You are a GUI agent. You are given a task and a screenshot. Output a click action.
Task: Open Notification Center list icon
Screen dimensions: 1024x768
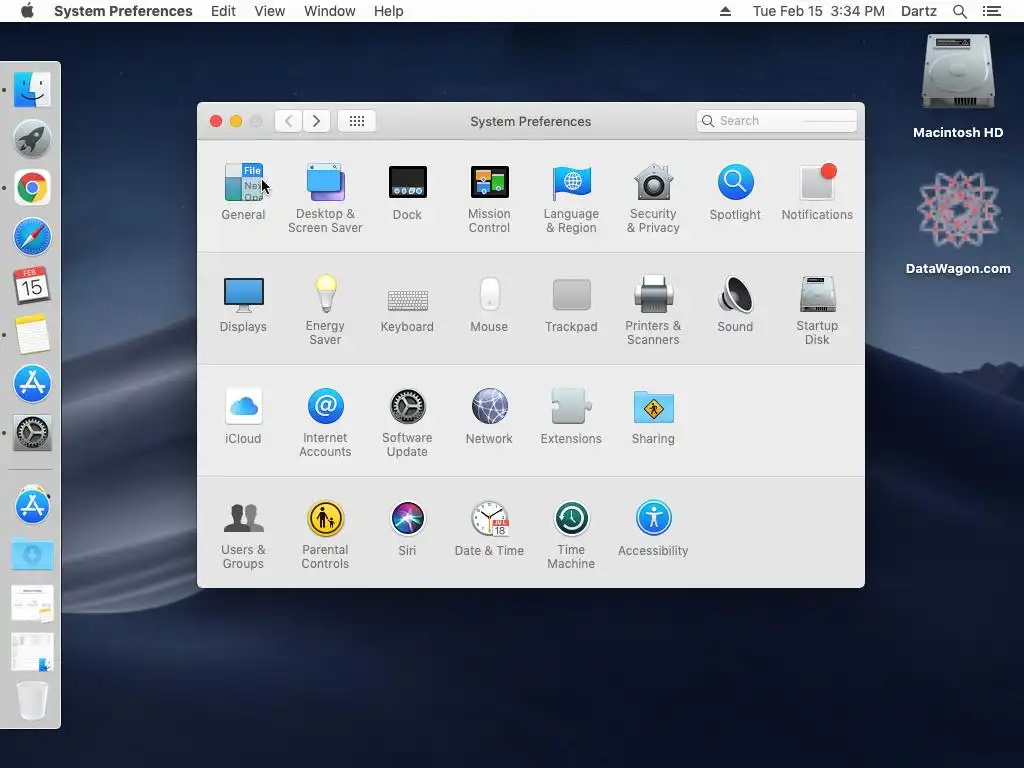click(992, 11)
